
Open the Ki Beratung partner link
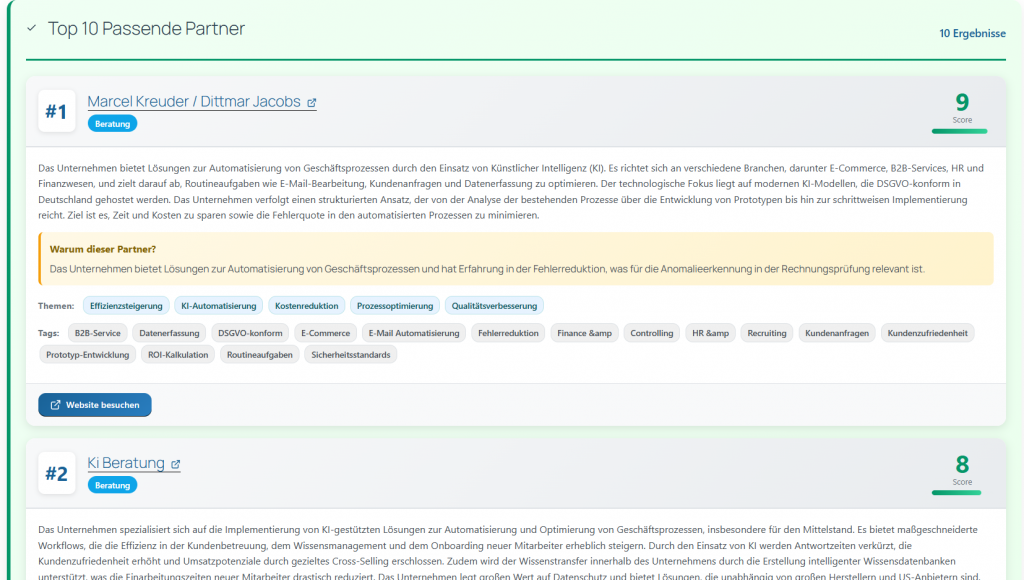[x=125, y=463]
